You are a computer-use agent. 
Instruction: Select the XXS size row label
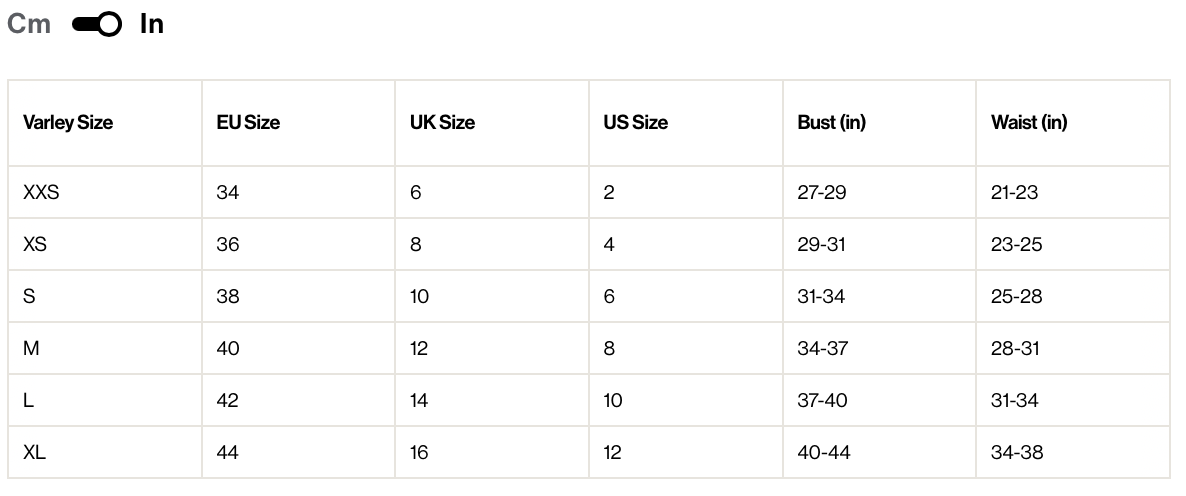coord(41,192)
